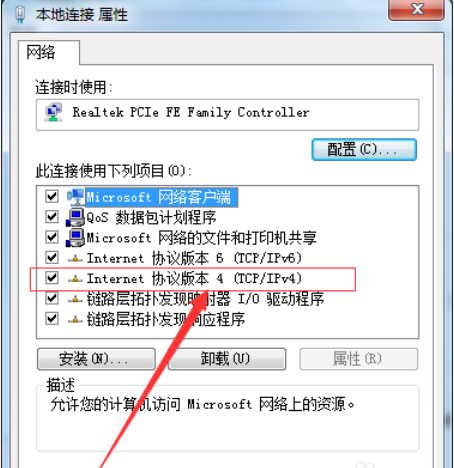Image resolution: width=454 pixels, height=468 pixels.
Task: Toggle the TCP/IPv4 checkbox
Action: (x=52, y=278)
